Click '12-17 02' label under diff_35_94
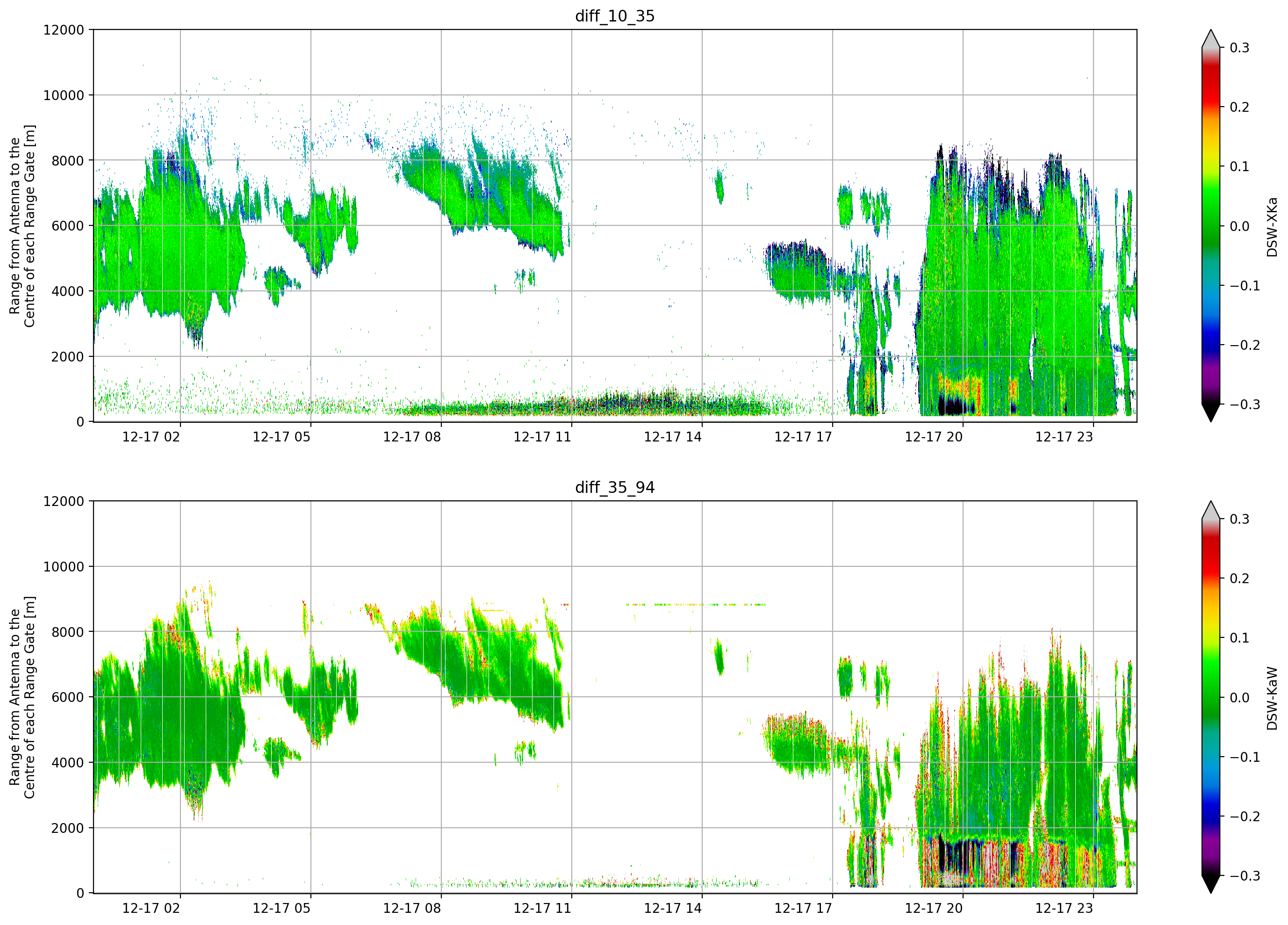 click(x=151, y=909)
